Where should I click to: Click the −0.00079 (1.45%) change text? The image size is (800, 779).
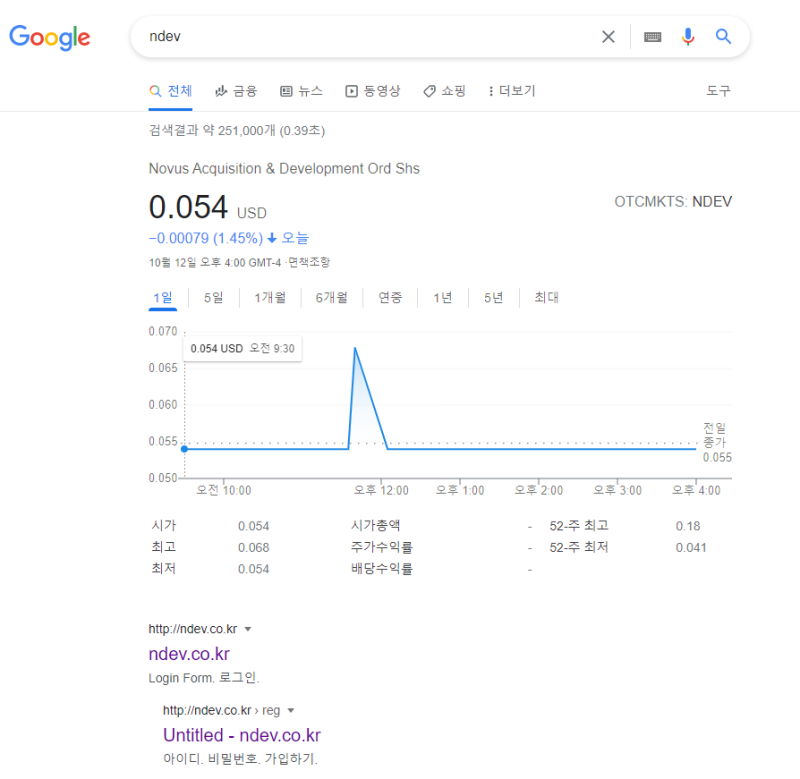pos(206,238)
